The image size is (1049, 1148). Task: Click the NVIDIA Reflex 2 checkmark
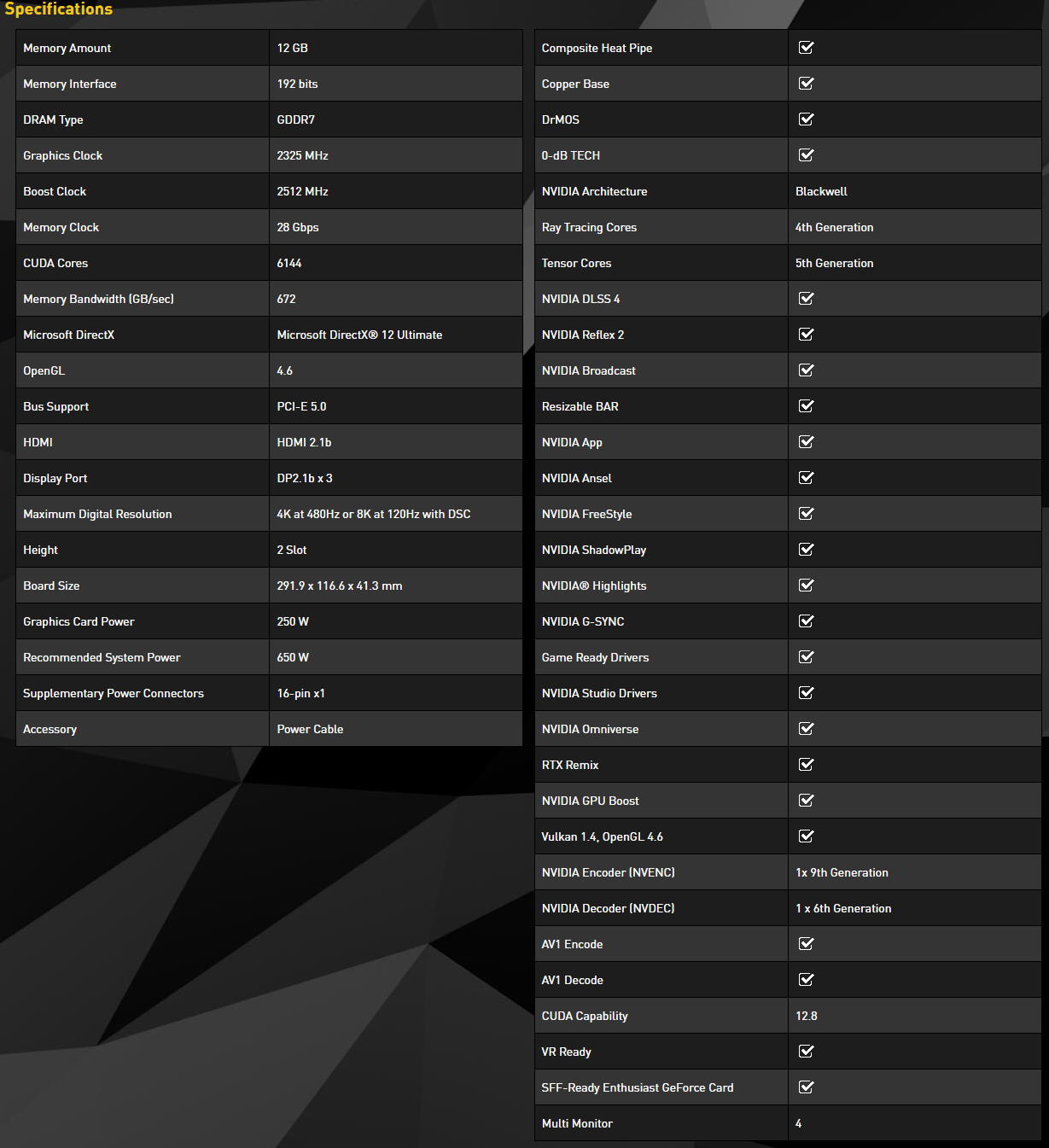pyautogui.click(x=806, y=335)
